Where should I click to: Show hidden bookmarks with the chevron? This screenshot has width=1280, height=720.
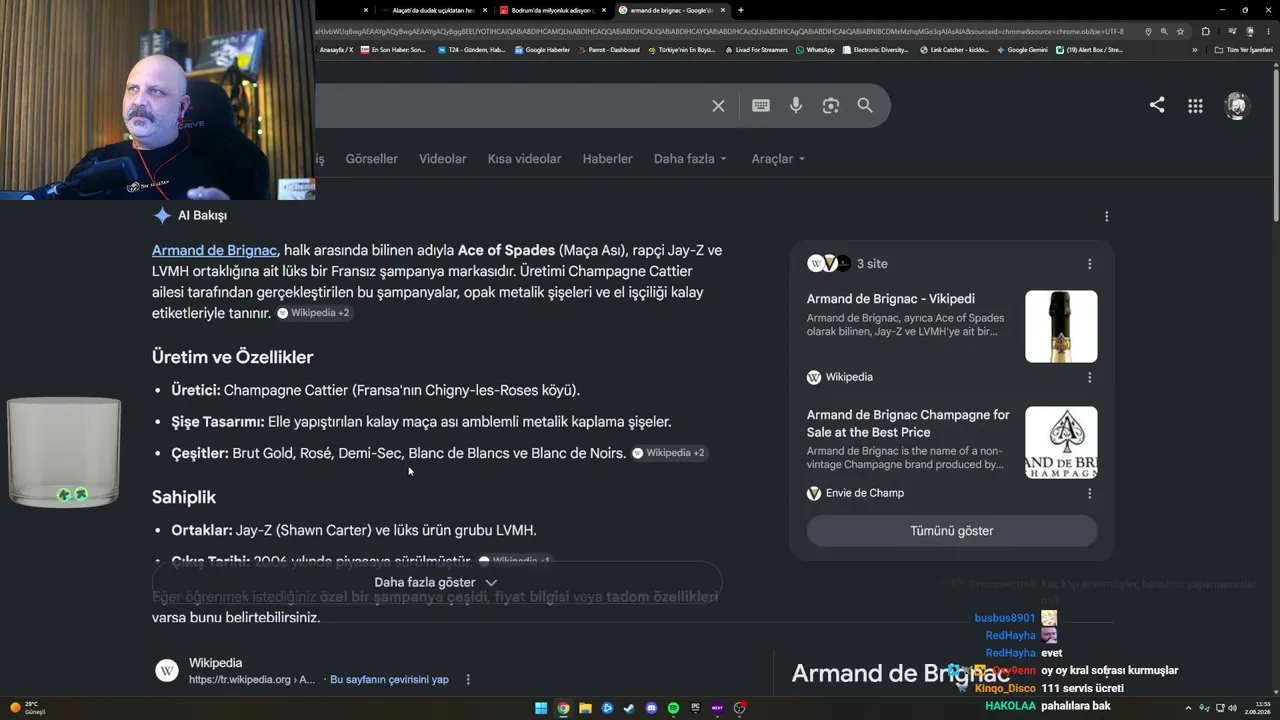(x=1194, y=50)
